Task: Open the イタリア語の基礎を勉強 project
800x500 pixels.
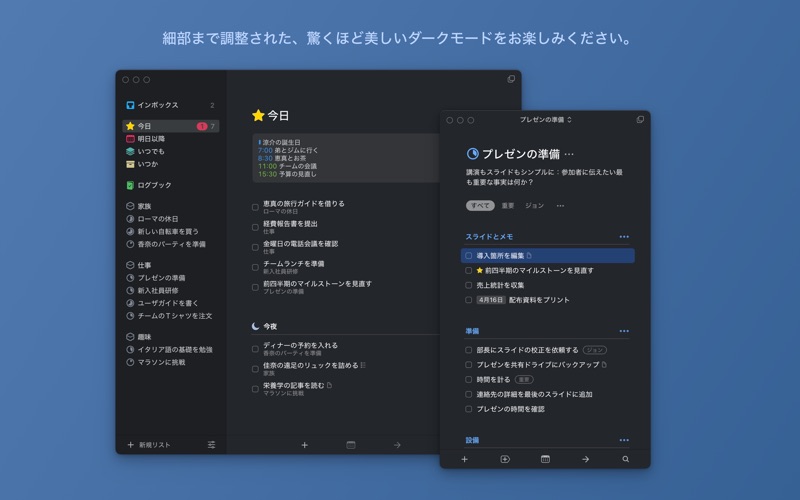Action: [170, 349]
